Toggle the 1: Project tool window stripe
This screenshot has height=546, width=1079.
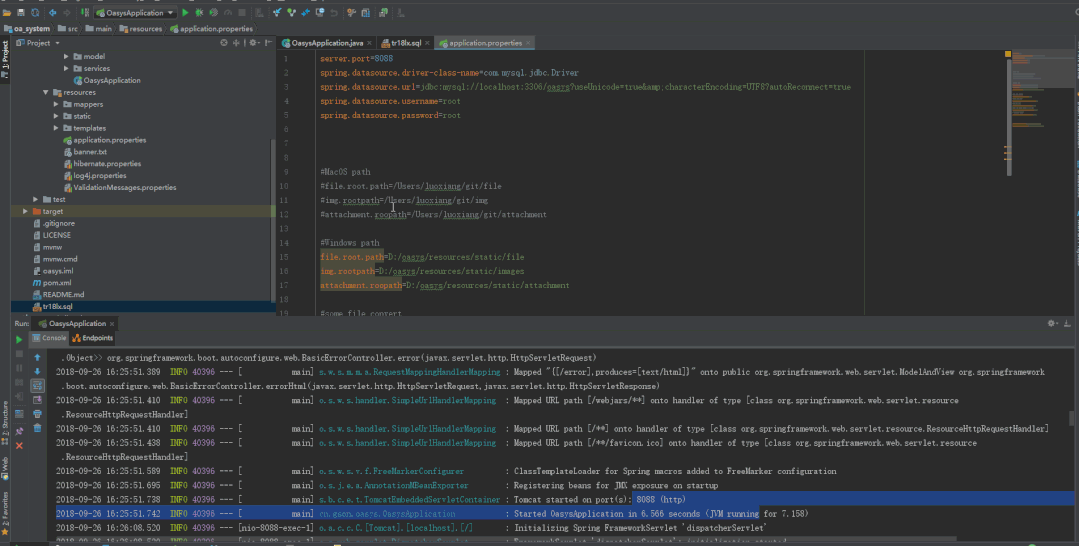pos(5,55)
